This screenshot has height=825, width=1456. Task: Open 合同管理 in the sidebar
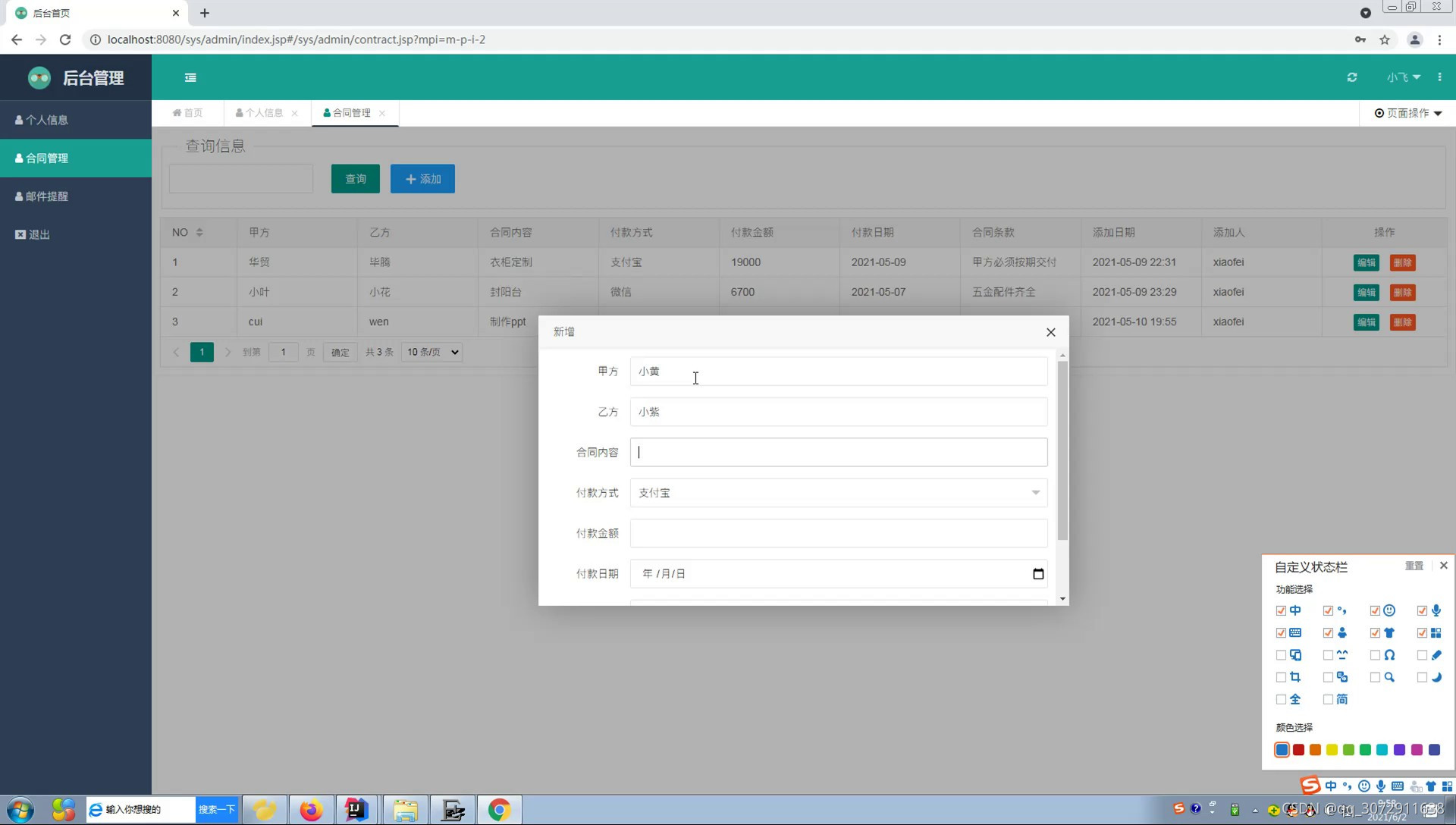[x=76, y=158]
